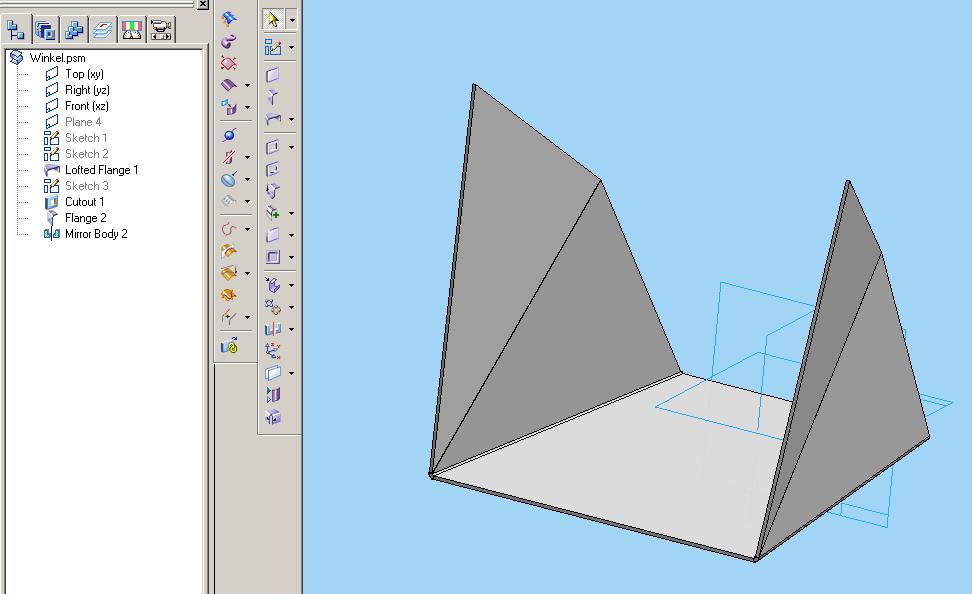This screenshot has height=594, width=972.
Task: Select the Jog tool
Action: click(x=273, y=190)
